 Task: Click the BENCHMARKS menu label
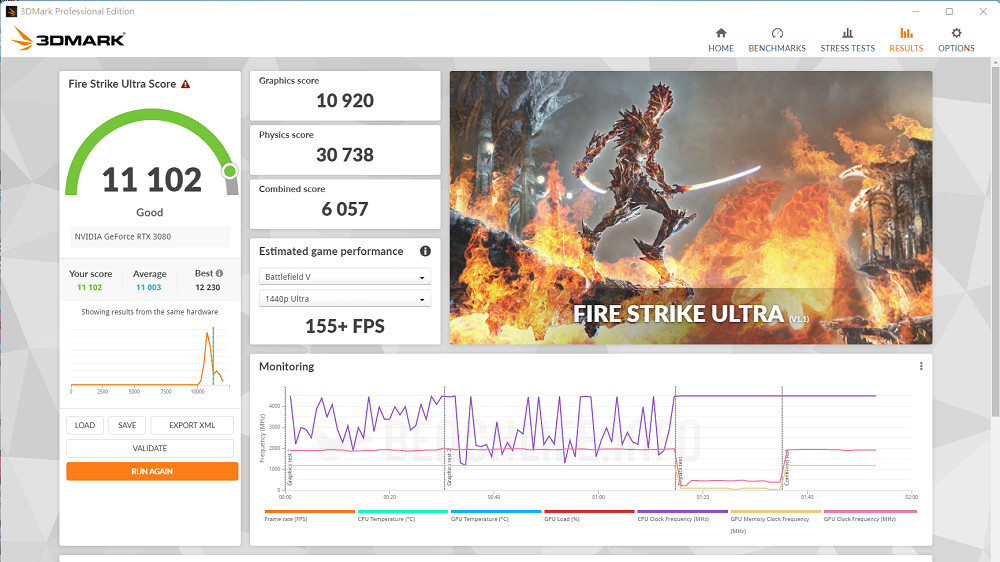(x=777, y=48)
